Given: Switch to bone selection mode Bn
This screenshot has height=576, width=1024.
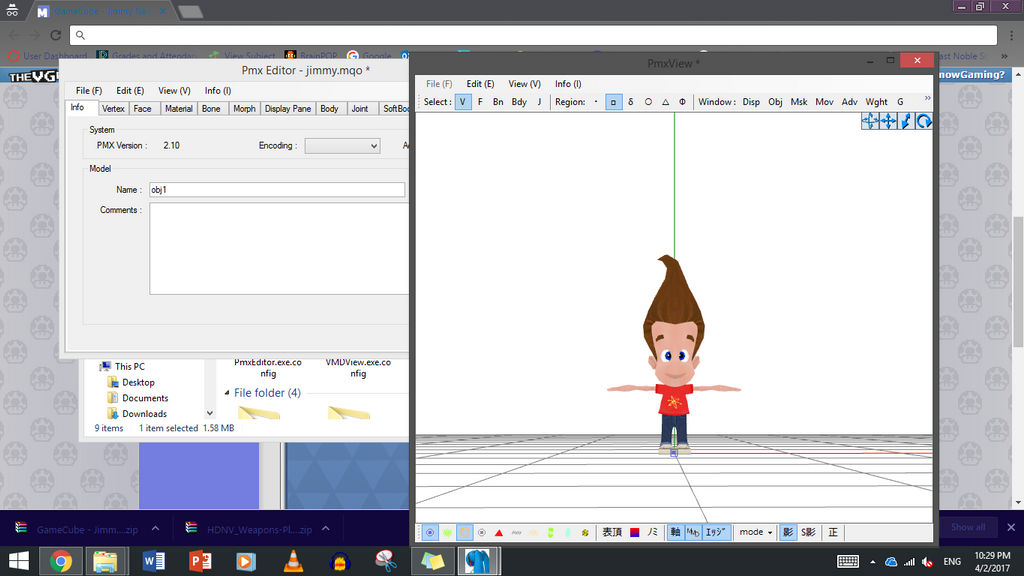Looking at the screenshot, I should (497, 101).
